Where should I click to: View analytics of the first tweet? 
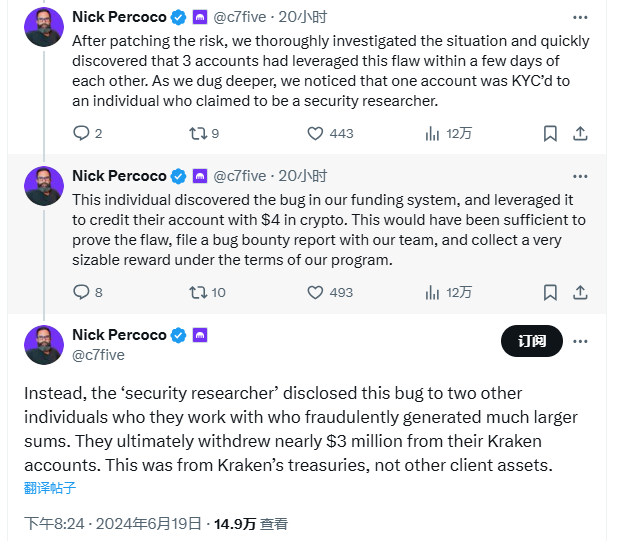433,133
